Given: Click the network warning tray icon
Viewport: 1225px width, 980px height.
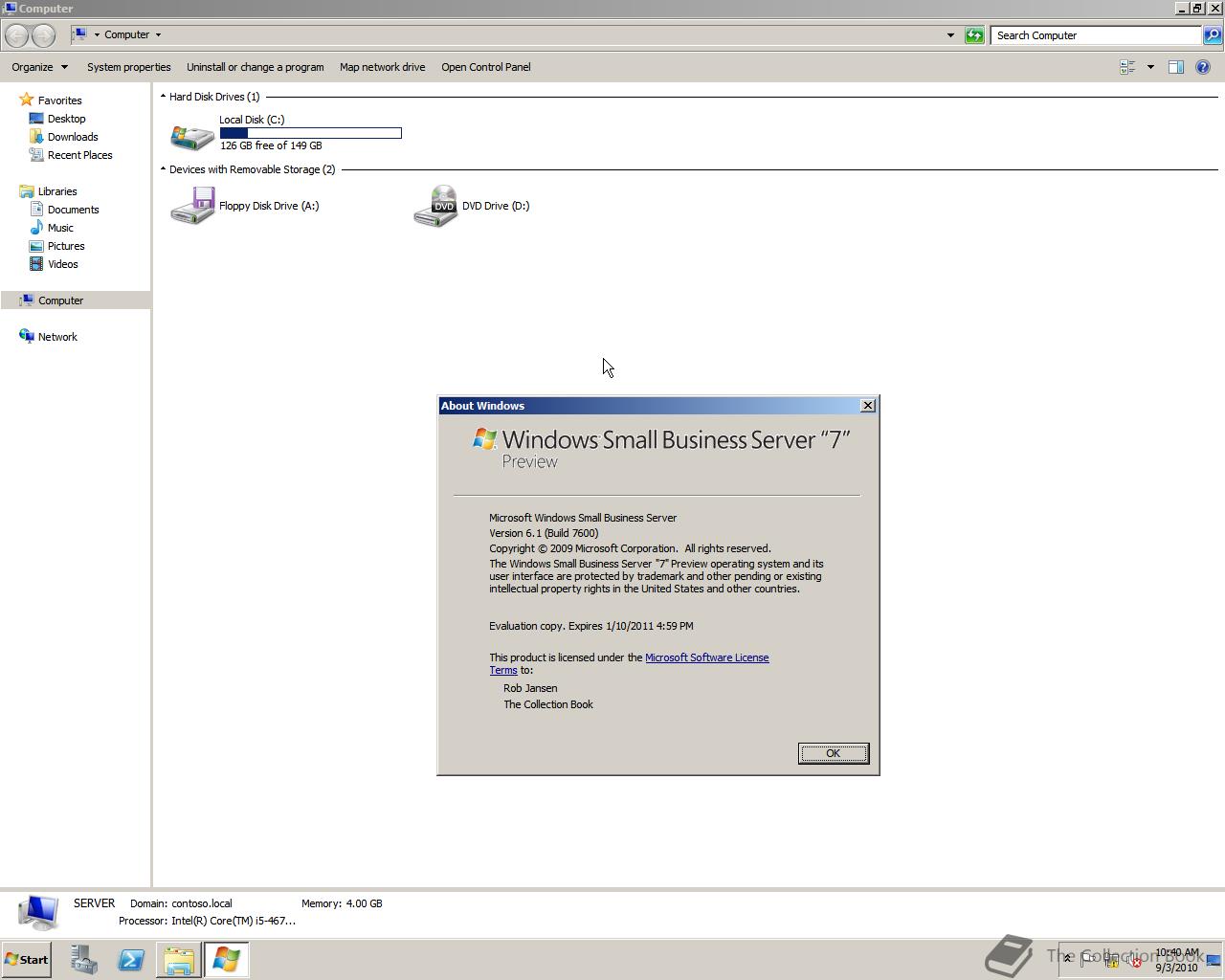Looking at the screenshot, I should click(1111, 960).
